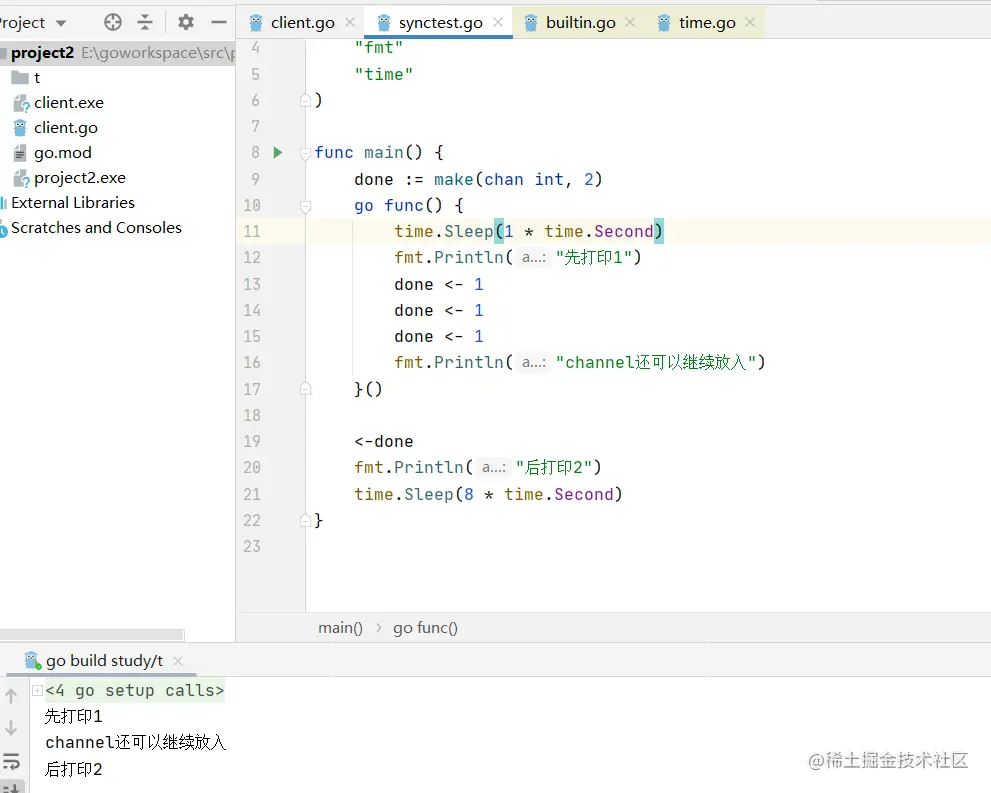Switch to the client.go editor tab
The image size is (991, 793).
(303, 23)
